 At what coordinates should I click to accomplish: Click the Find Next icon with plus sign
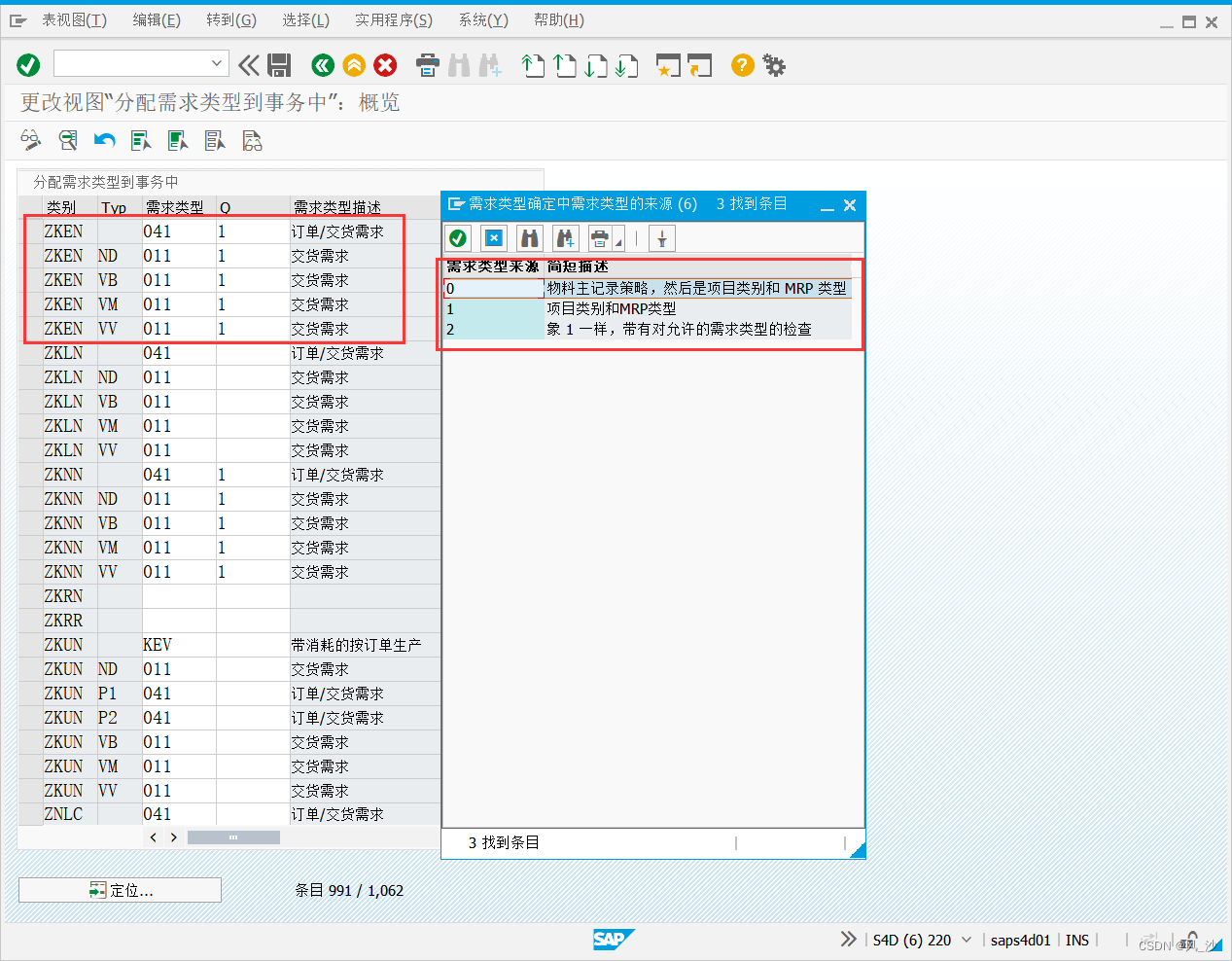490,65
